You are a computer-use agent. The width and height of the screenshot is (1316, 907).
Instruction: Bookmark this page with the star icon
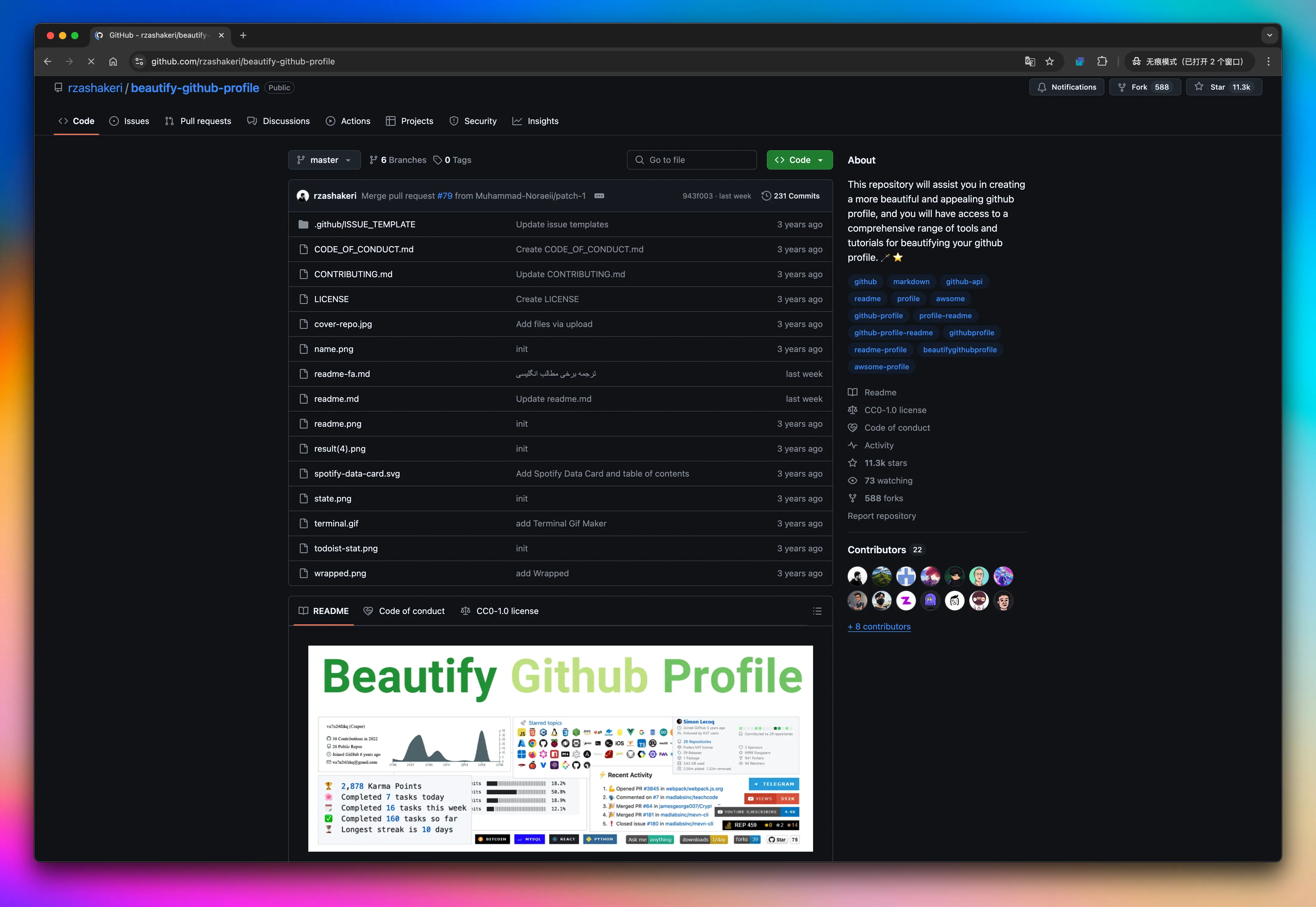[x=1049, y=61]
